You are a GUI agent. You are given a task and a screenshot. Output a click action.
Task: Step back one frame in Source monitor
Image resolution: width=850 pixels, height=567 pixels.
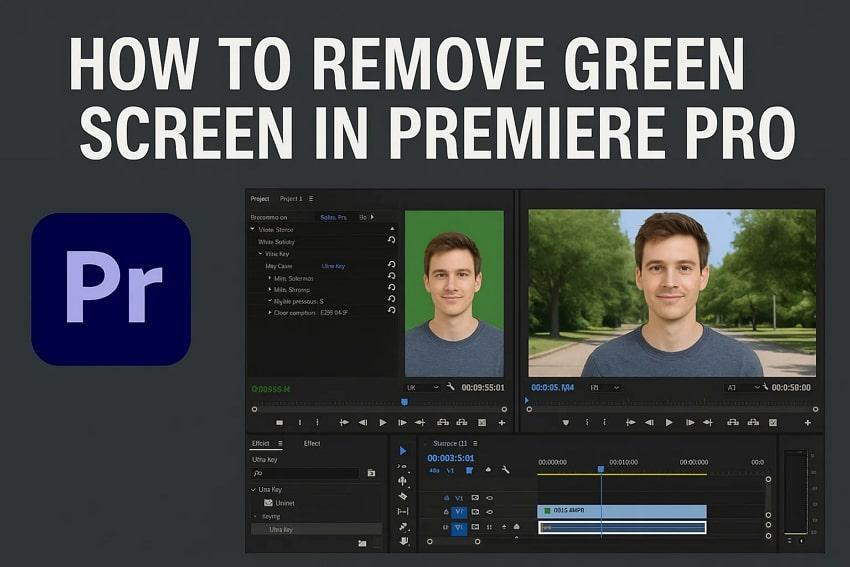[363, 422]
